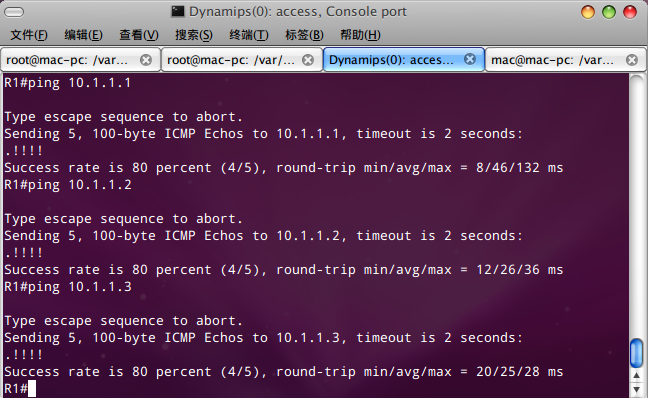Close the second root@mac-pc tab
This screenshot has width=648, height=398.
coord(308,60)
